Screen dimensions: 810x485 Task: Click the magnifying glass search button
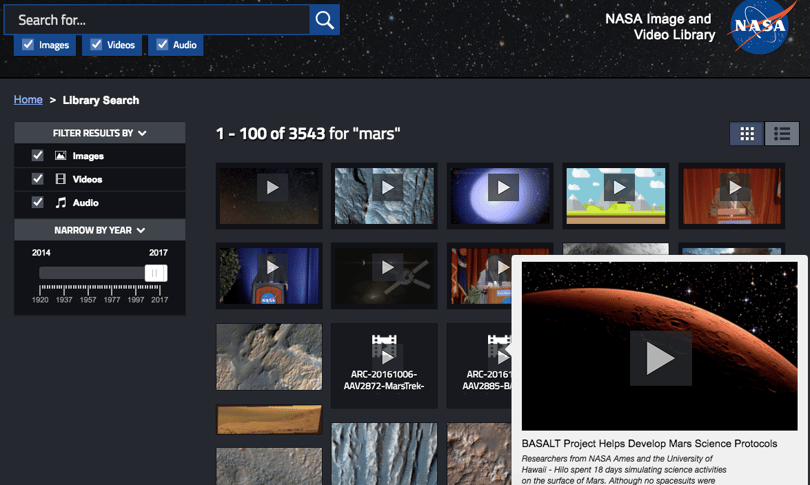tap(324, 20)
